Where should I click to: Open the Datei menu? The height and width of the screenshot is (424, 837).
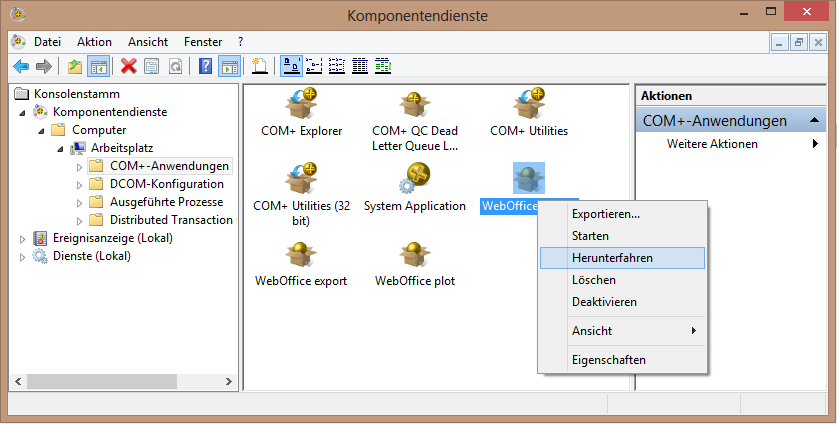(x=48, y=42)
